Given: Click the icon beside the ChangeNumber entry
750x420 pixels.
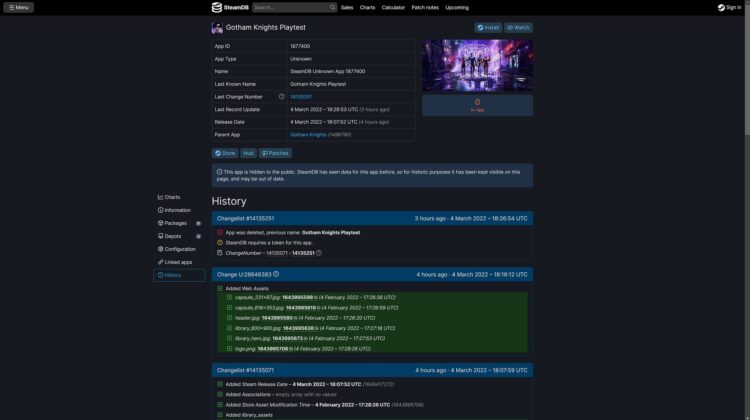Looking at the screenshot, I should 220,253.
